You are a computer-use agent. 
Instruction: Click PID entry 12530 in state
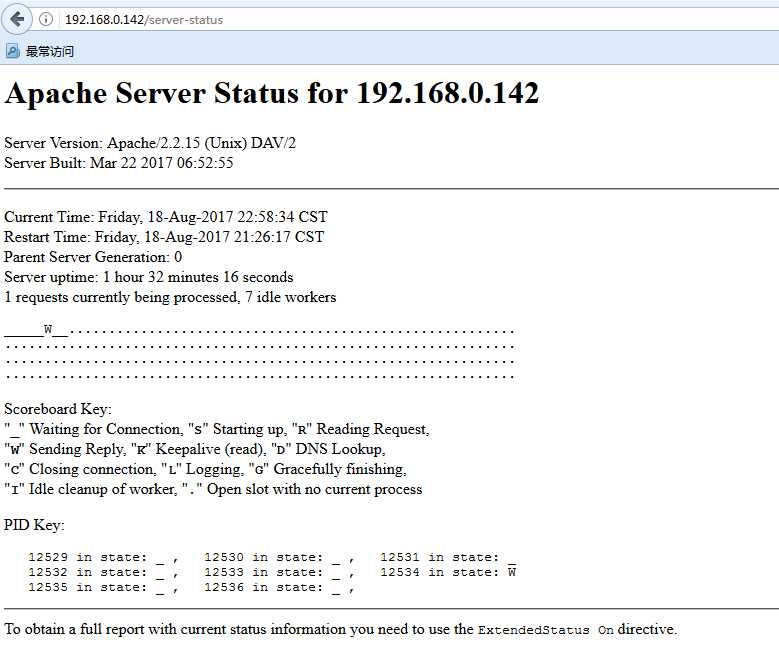pyautogui.click(x=280, y=558)
